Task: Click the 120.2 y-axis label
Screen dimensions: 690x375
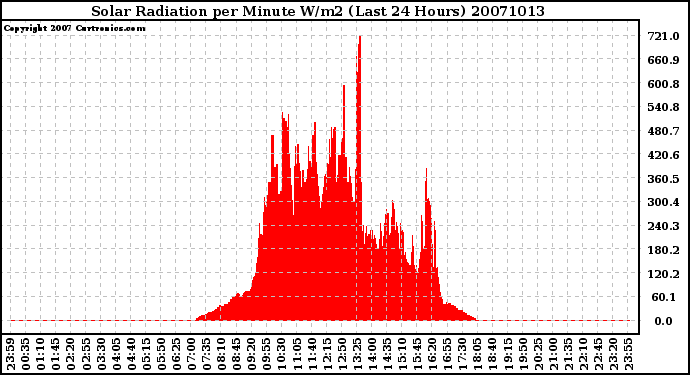Action: pos(663,273)
